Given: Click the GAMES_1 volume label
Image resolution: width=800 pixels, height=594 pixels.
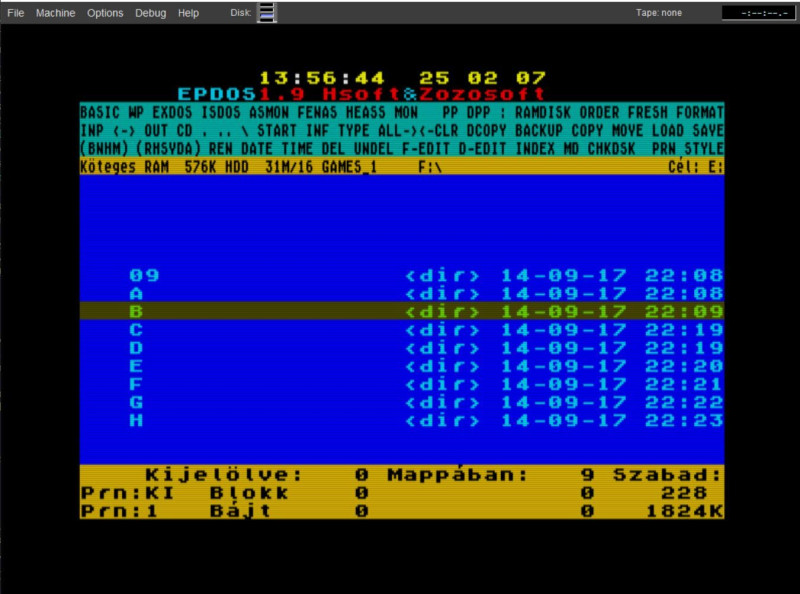Looking at the screenshot, I should pyautogui.click(x=349, y=167).
